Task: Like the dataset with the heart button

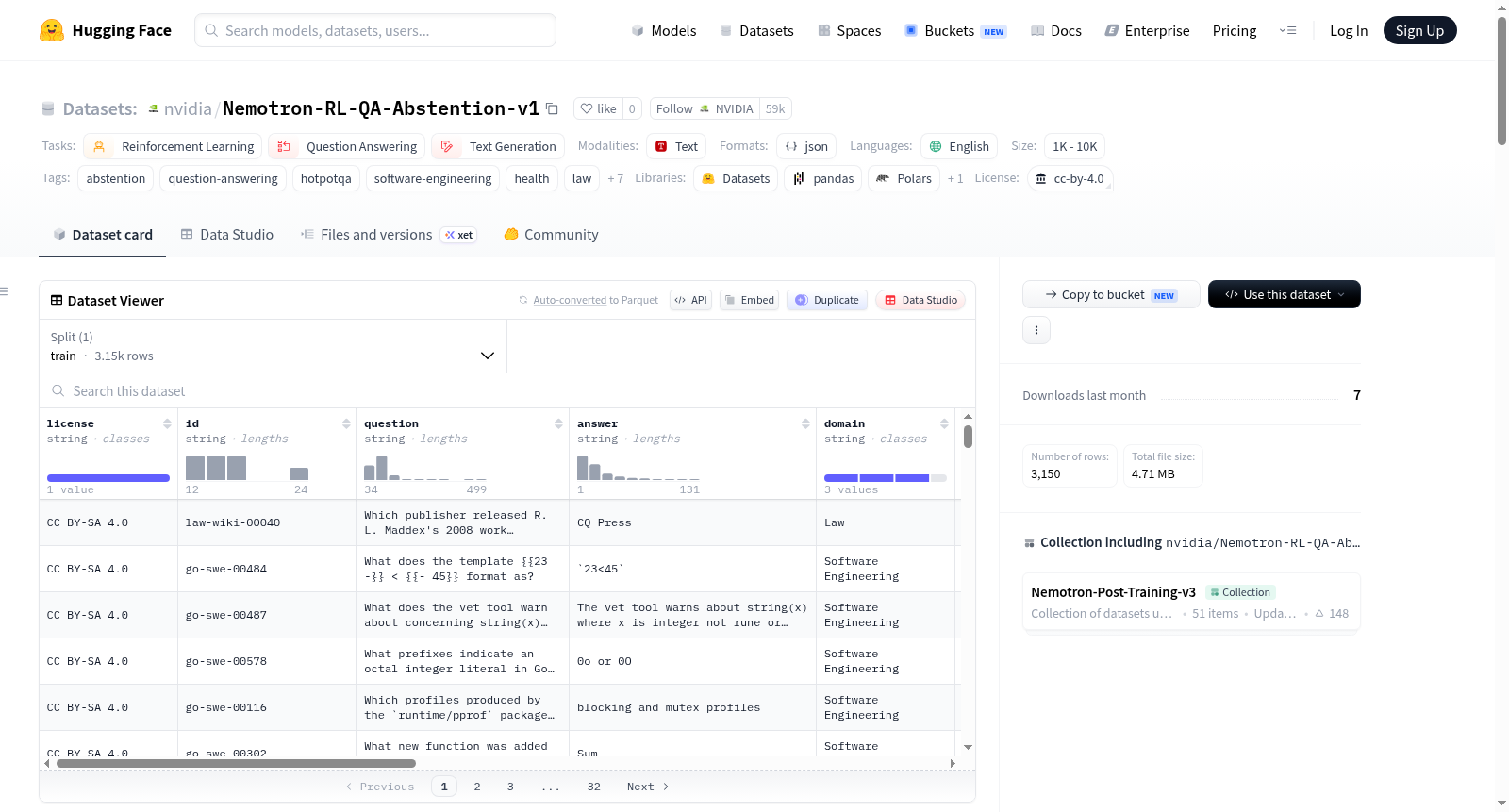Action: [x=598, y=108]
